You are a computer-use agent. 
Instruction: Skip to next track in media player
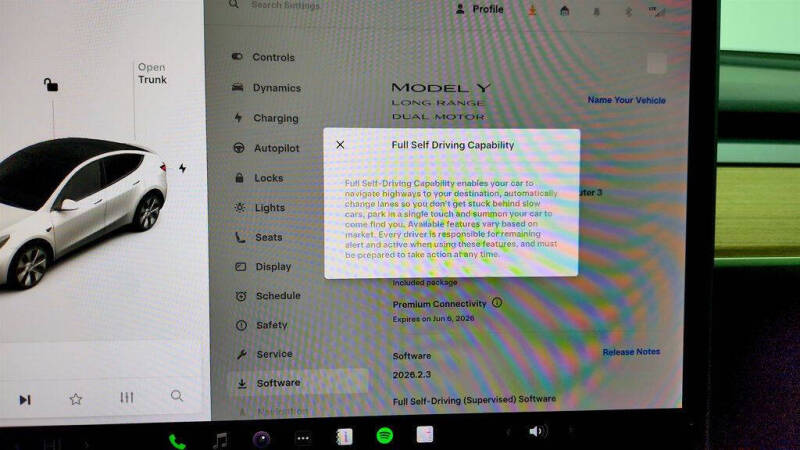(24, 399)
